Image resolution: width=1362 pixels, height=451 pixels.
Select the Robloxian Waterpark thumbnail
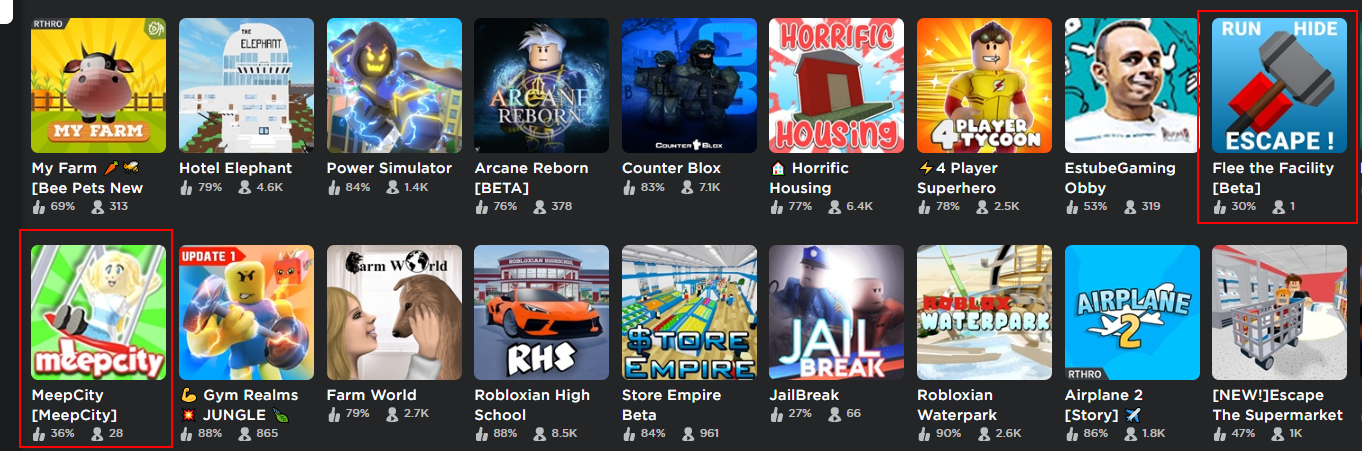coord(984,313)
